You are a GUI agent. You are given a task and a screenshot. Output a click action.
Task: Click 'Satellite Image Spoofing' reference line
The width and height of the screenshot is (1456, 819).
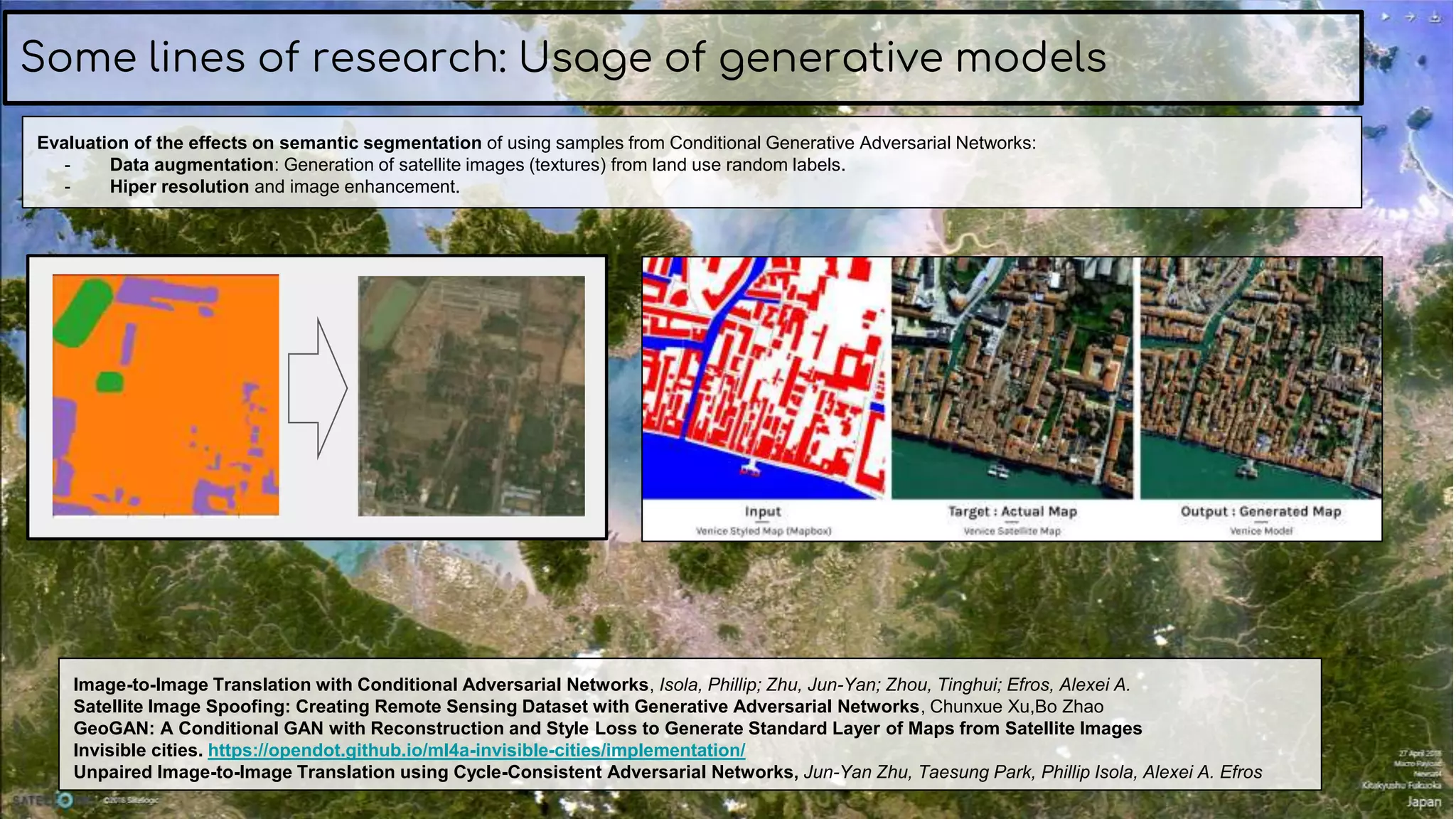589,707
